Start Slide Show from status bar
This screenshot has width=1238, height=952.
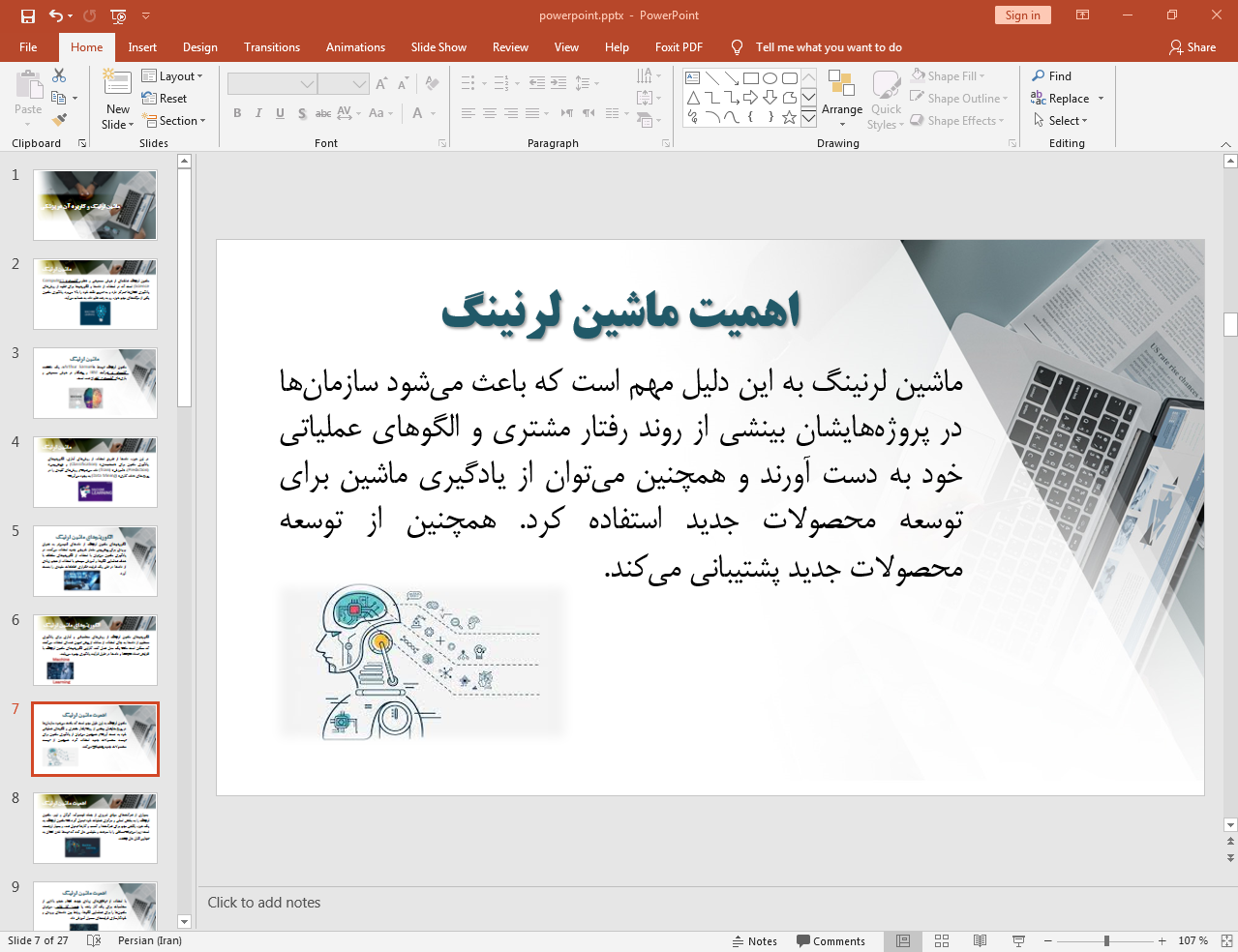1018,940
